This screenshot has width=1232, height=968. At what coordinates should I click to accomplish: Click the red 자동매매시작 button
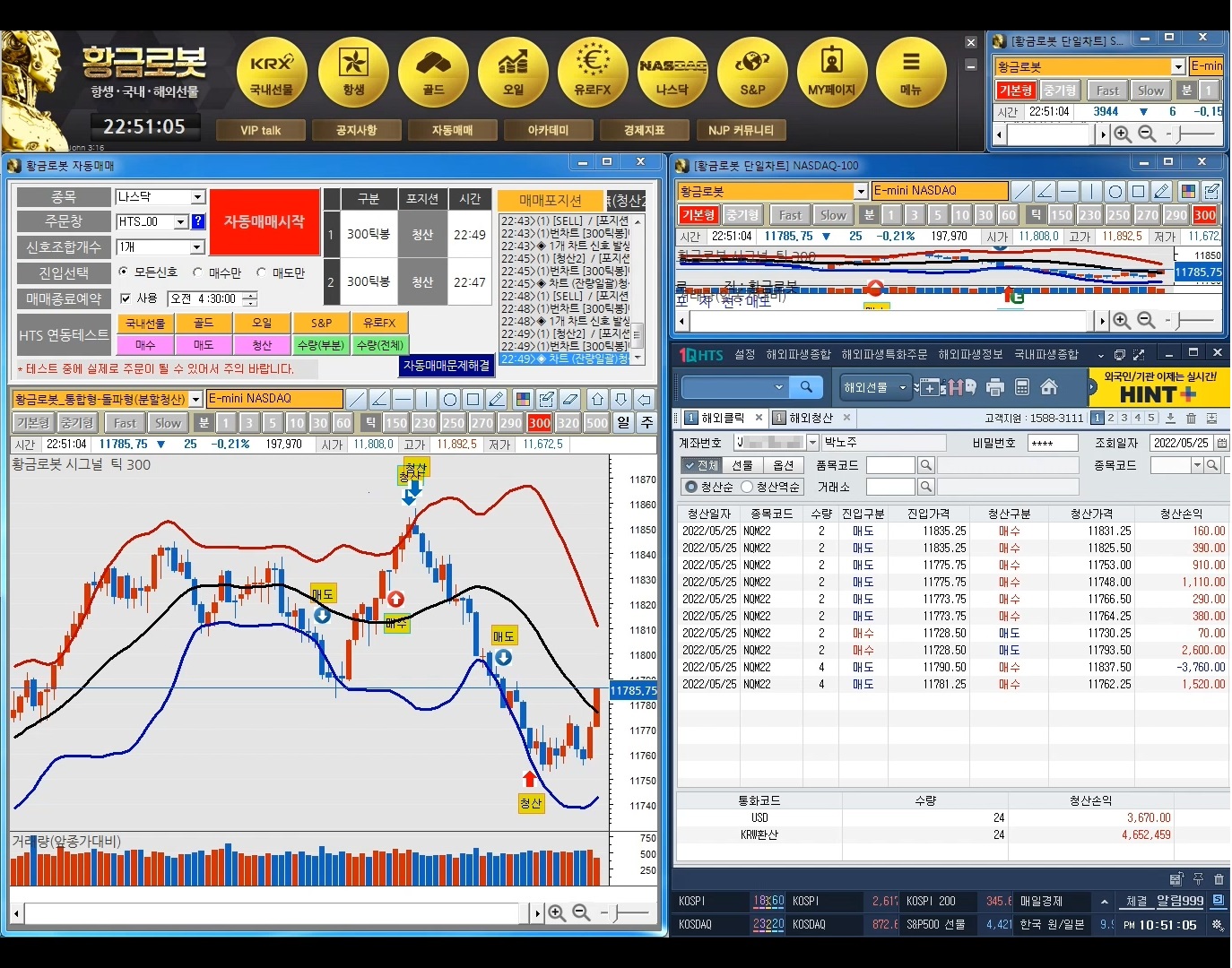(x=265, y=221)
